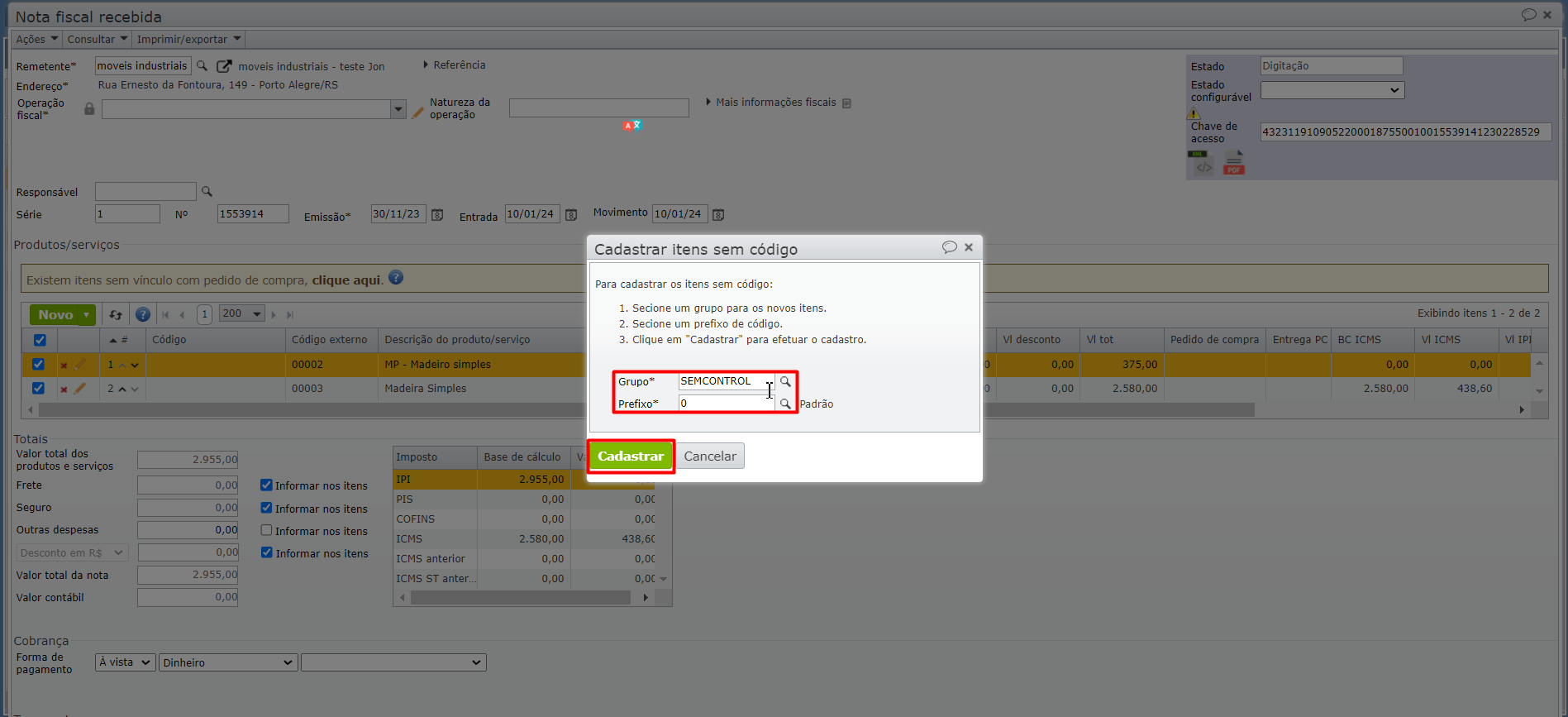This screenshot has height=717, width=1568.
Task: Click the Prefixo input field
Action: (x=727, y=404)
